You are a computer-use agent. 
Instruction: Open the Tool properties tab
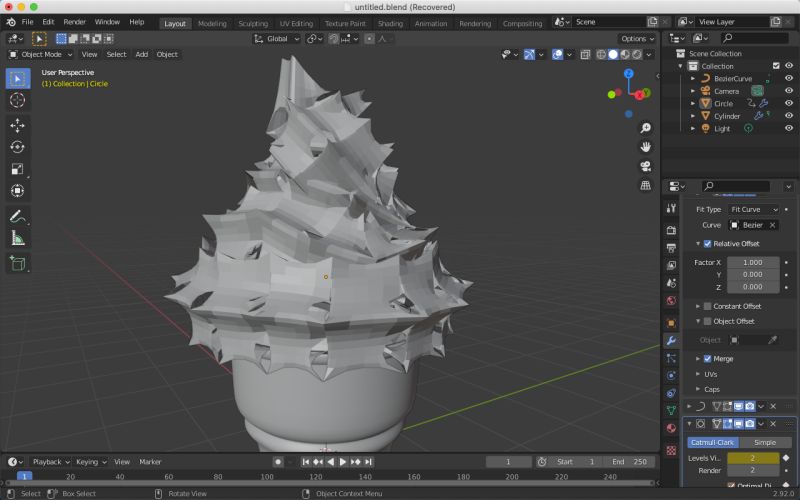[x=671, y=208]
